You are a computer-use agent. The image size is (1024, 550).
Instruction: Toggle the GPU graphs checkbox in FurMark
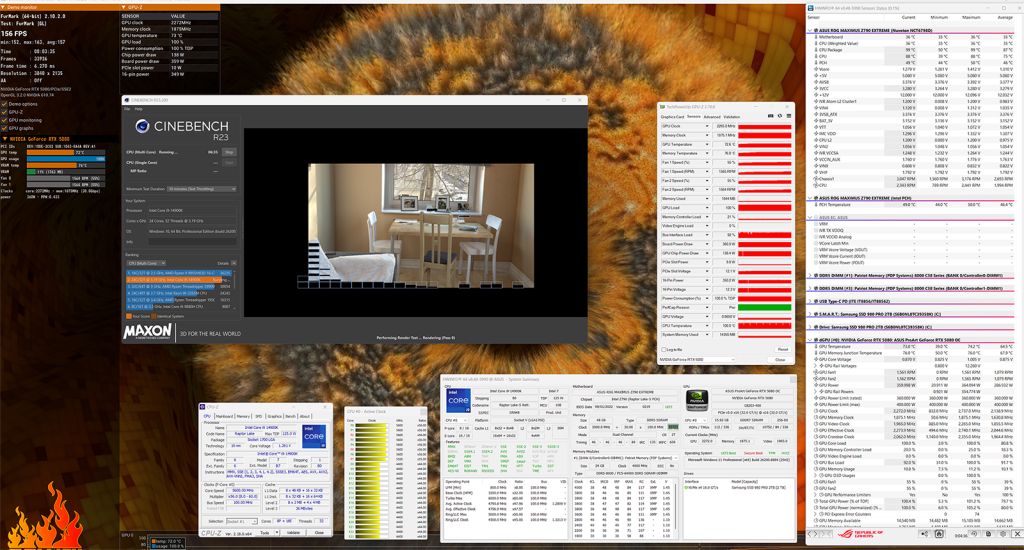5,128
